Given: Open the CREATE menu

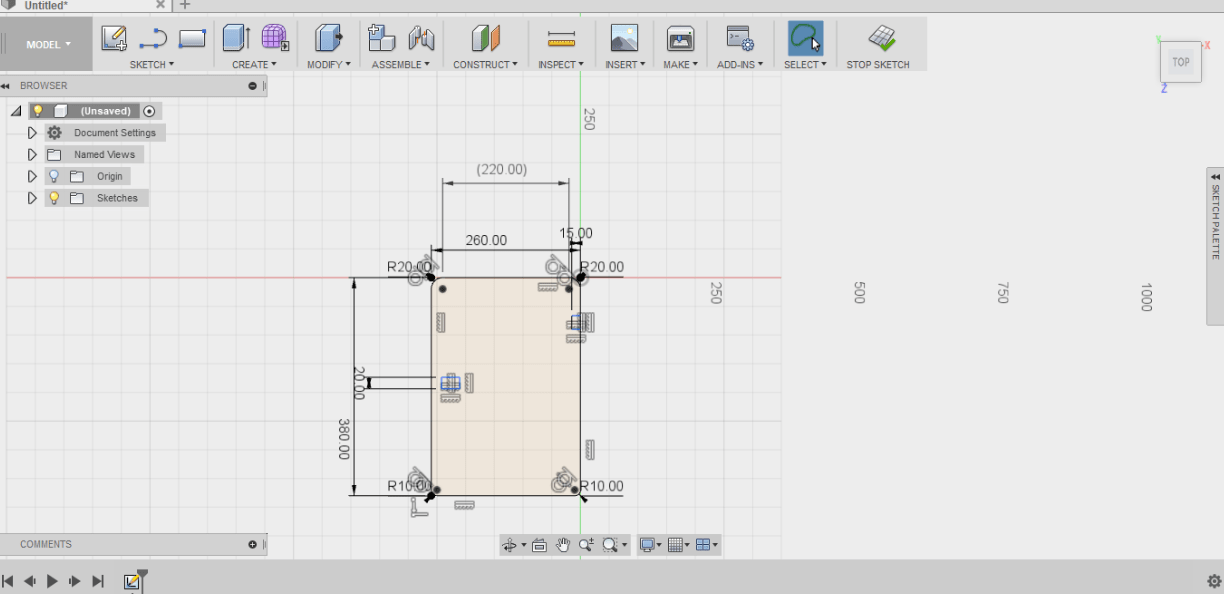Looking at the screenshot, I should pyautogui.click(x=254, y=64).
